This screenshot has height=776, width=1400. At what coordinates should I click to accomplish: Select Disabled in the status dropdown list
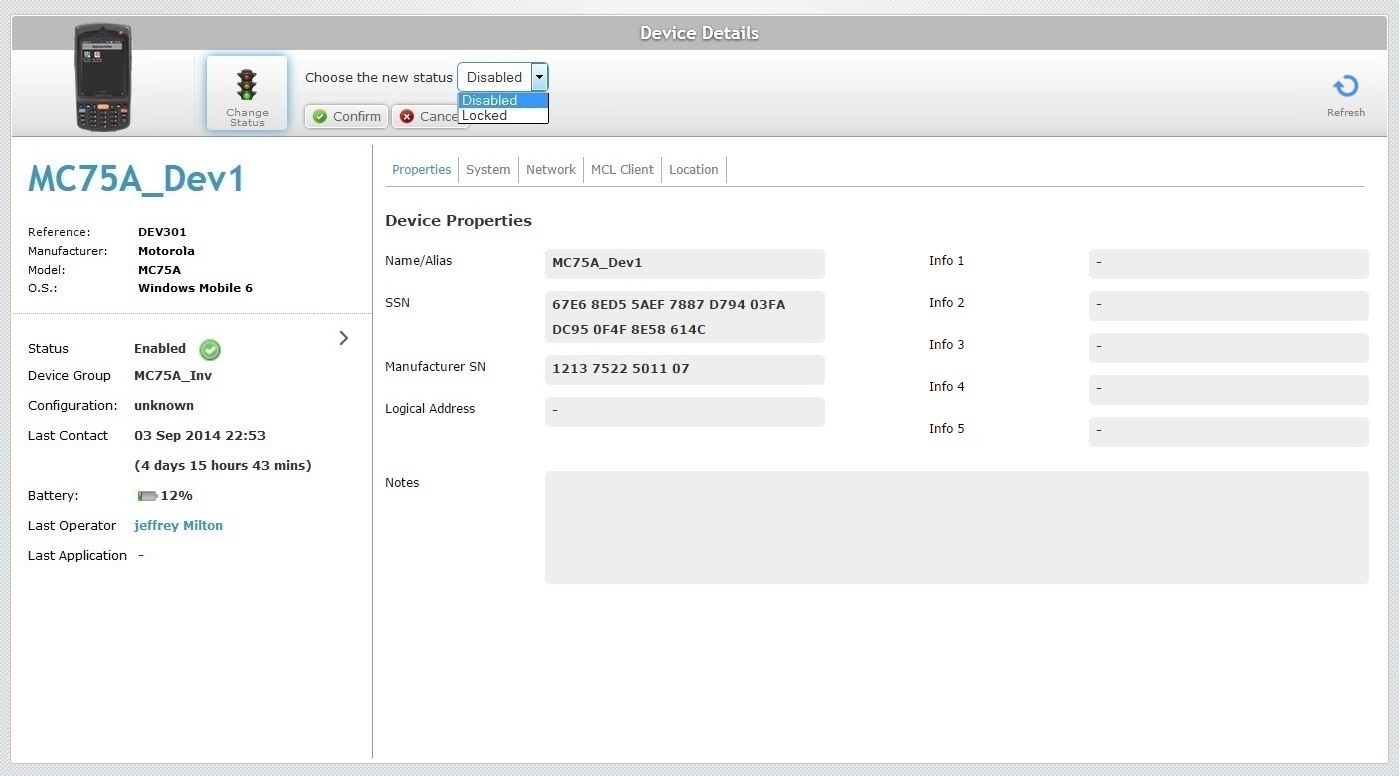[x=503, y=100]
